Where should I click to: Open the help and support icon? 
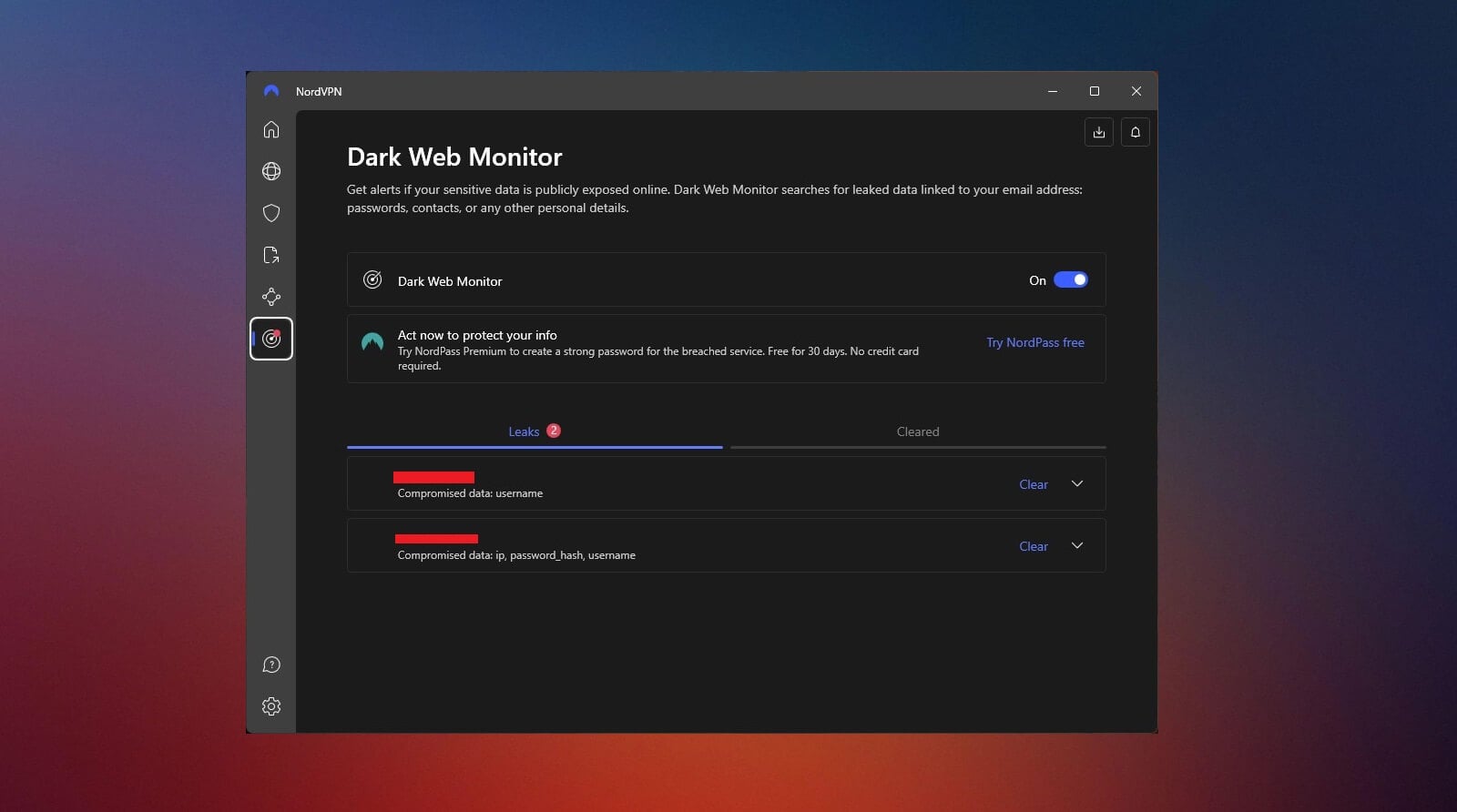pyautogui.click(x=271, y=665)
